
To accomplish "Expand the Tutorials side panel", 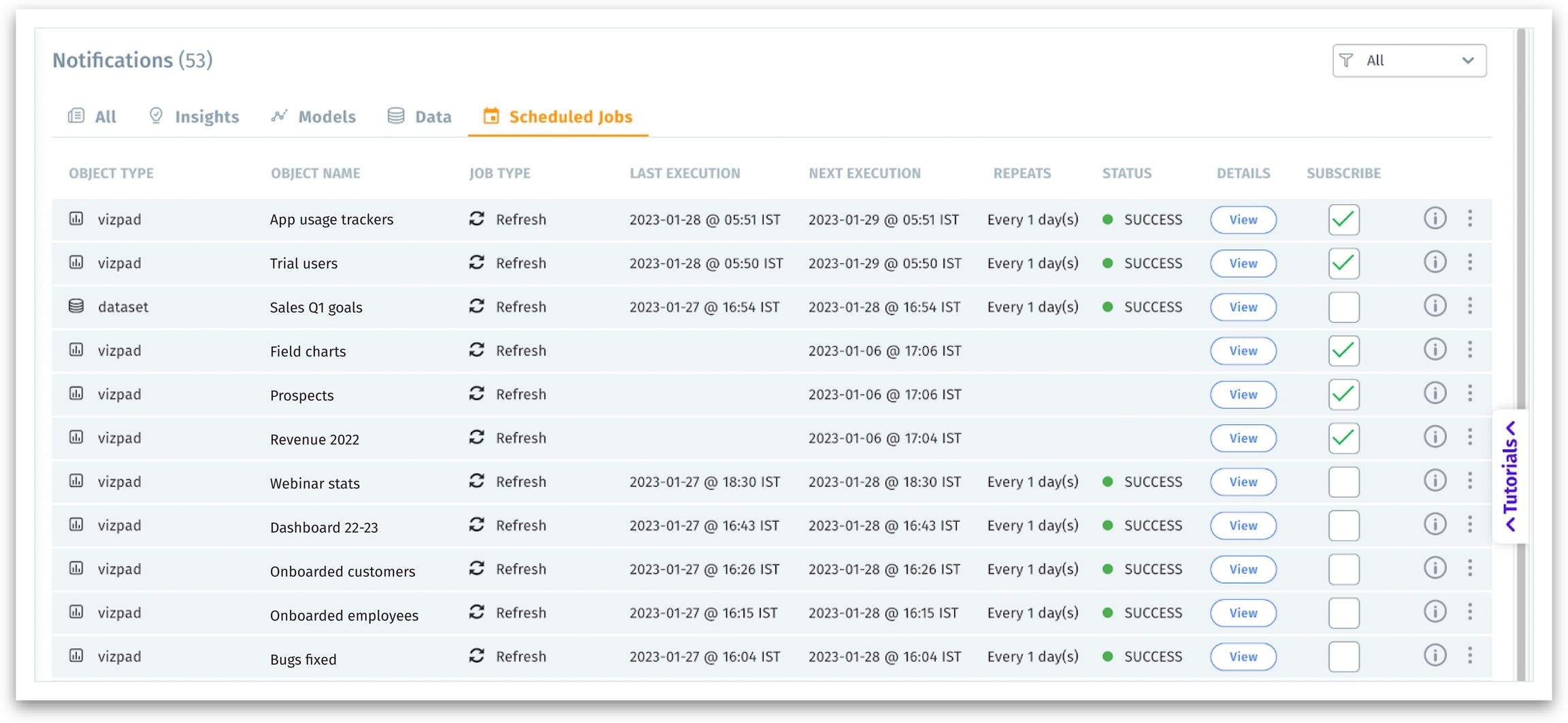I will click(1511, 476).
